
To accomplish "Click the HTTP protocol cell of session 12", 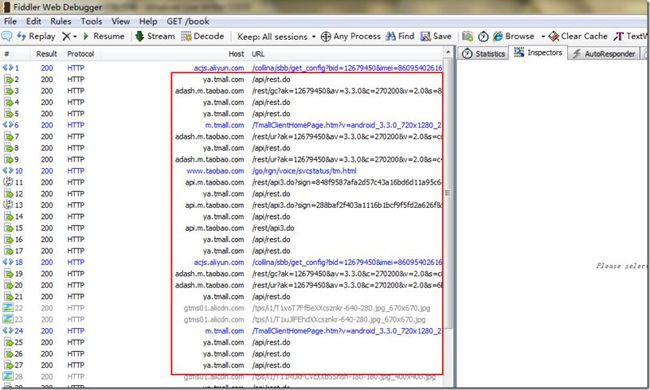I will (75, 194).
